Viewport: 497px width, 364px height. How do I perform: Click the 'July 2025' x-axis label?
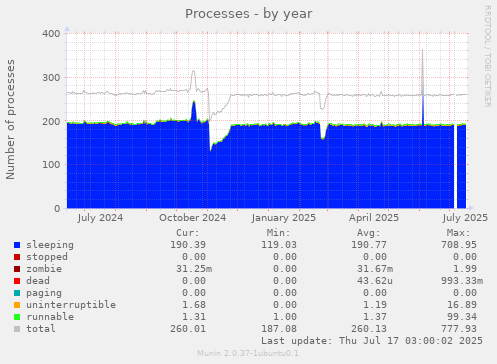tap(465, 218)
